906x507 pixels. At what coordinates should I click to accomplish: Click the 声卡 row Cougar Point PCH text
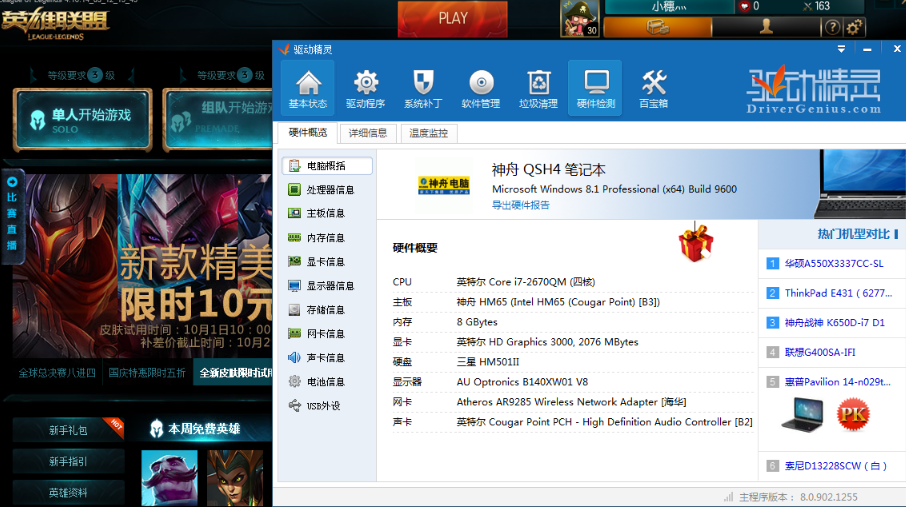[x=604, y=422]
